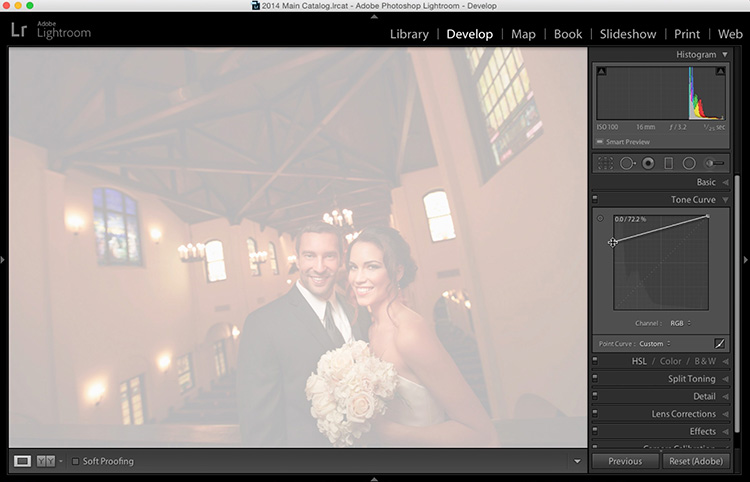Toggle highlight clipping indicator in histogram
The height and width of the screenshot is (482, 750).
pos(720,71)
